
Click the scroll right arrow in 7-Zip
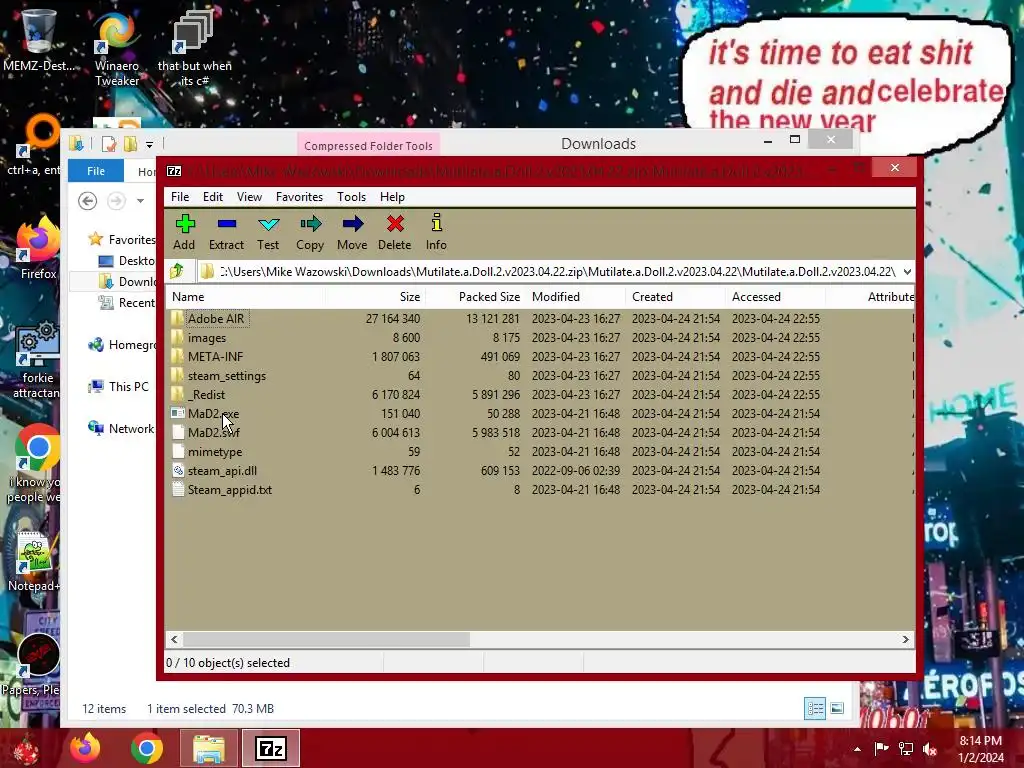pyautogui.click(x=905, y=639)
